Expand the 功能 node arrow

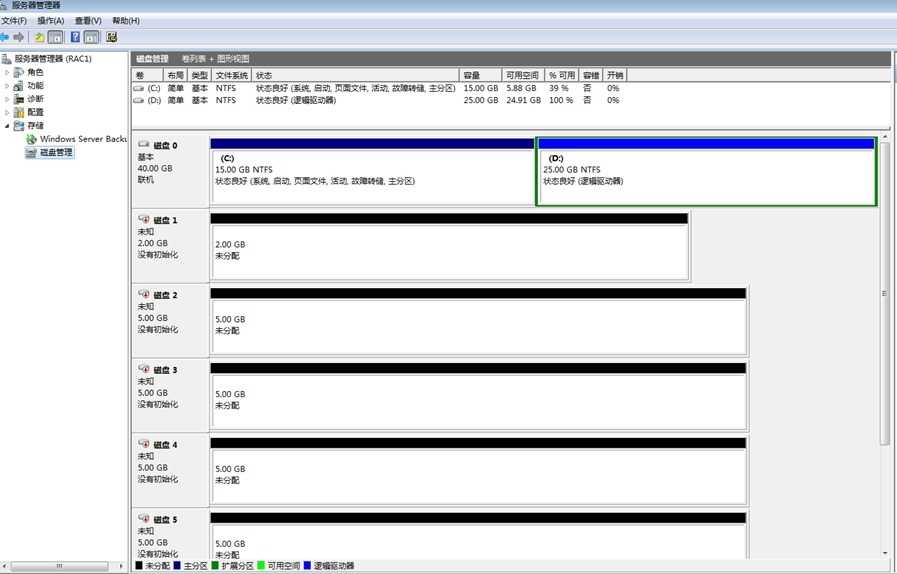point(7,86)
